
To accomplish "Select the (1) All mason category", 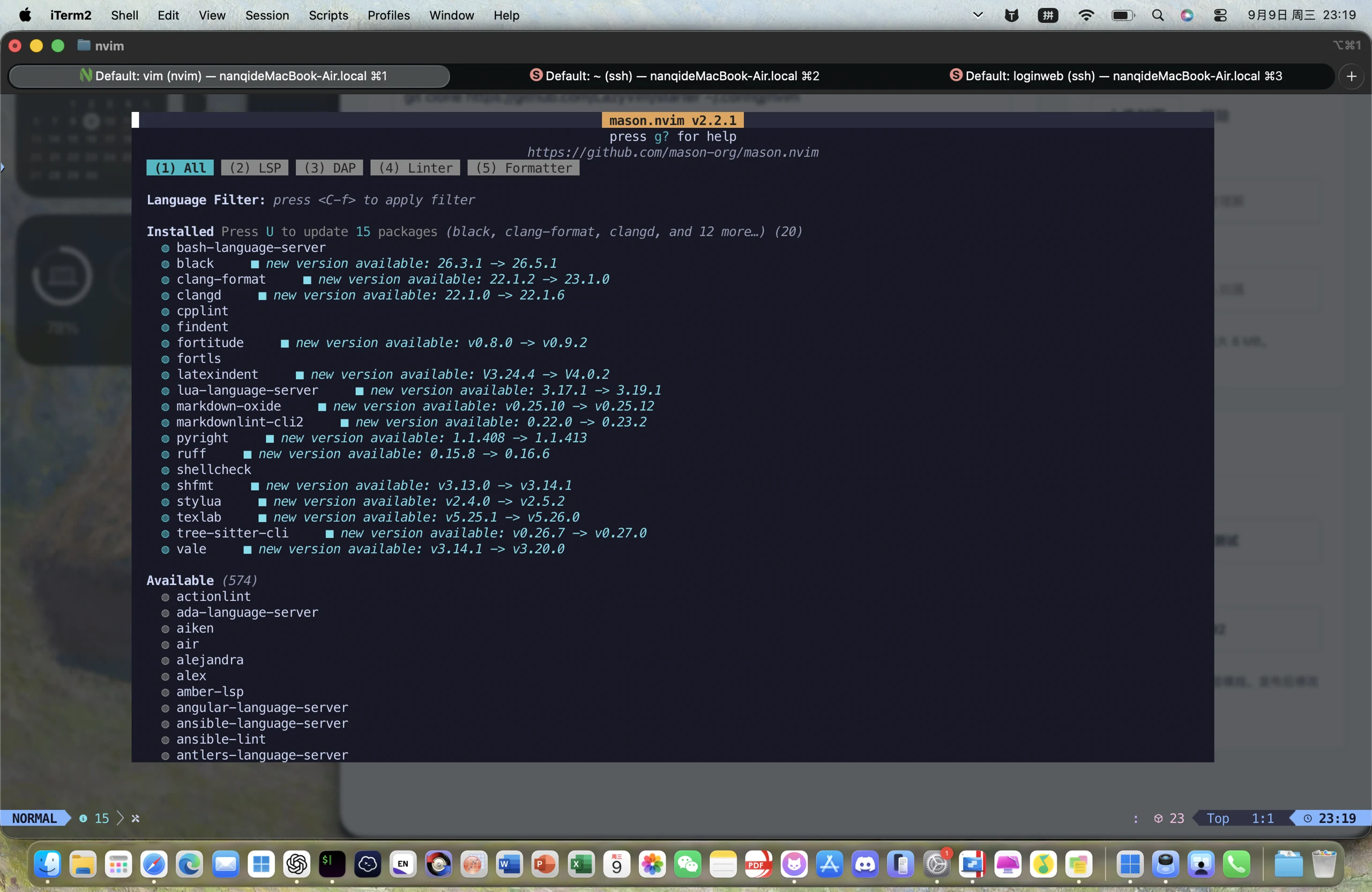I will [x=180, y=168].
